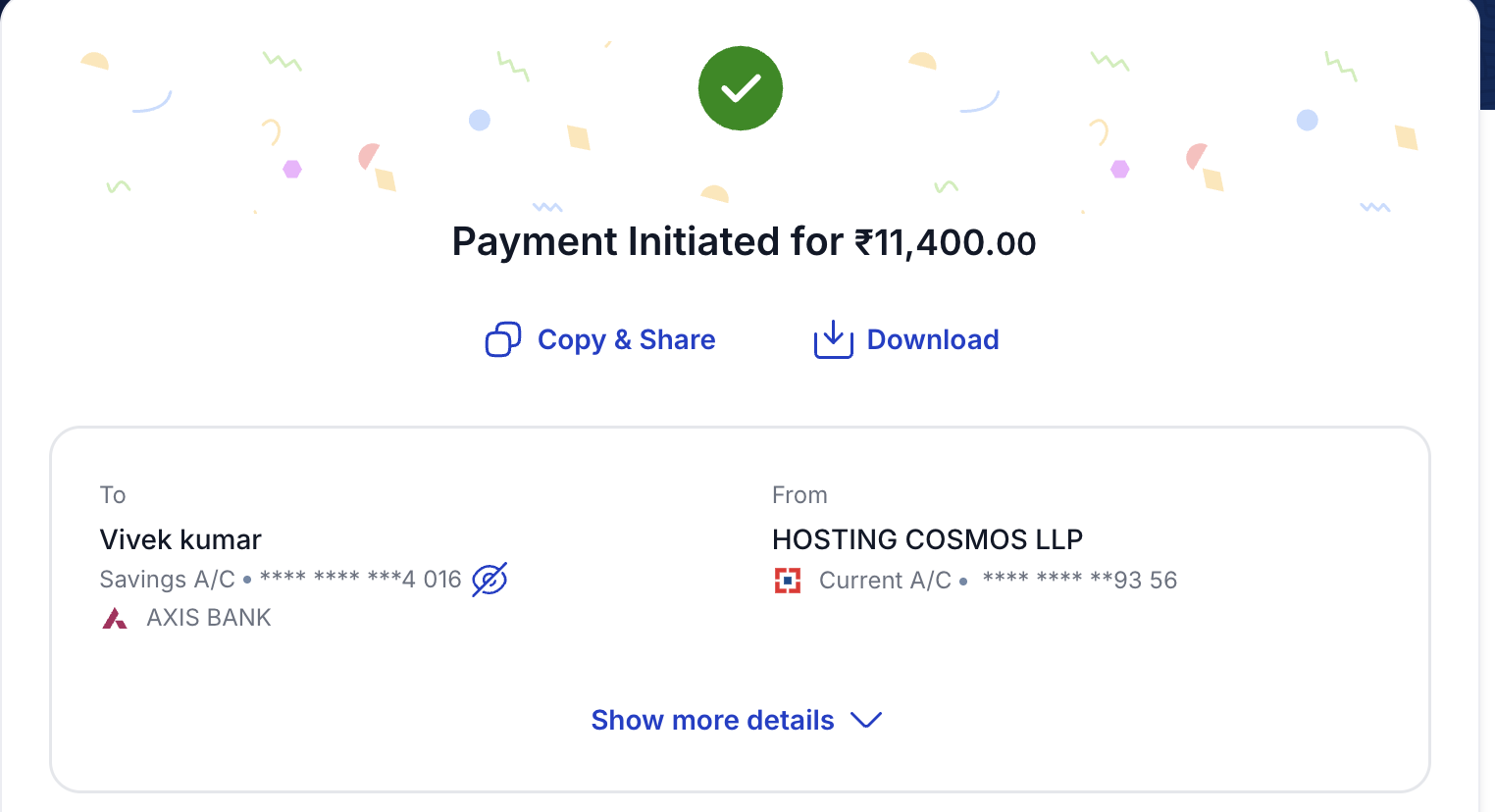Click the Current A/C label
The width and height of the screenshot is (1495, 812).
click(x=885, y=581)
